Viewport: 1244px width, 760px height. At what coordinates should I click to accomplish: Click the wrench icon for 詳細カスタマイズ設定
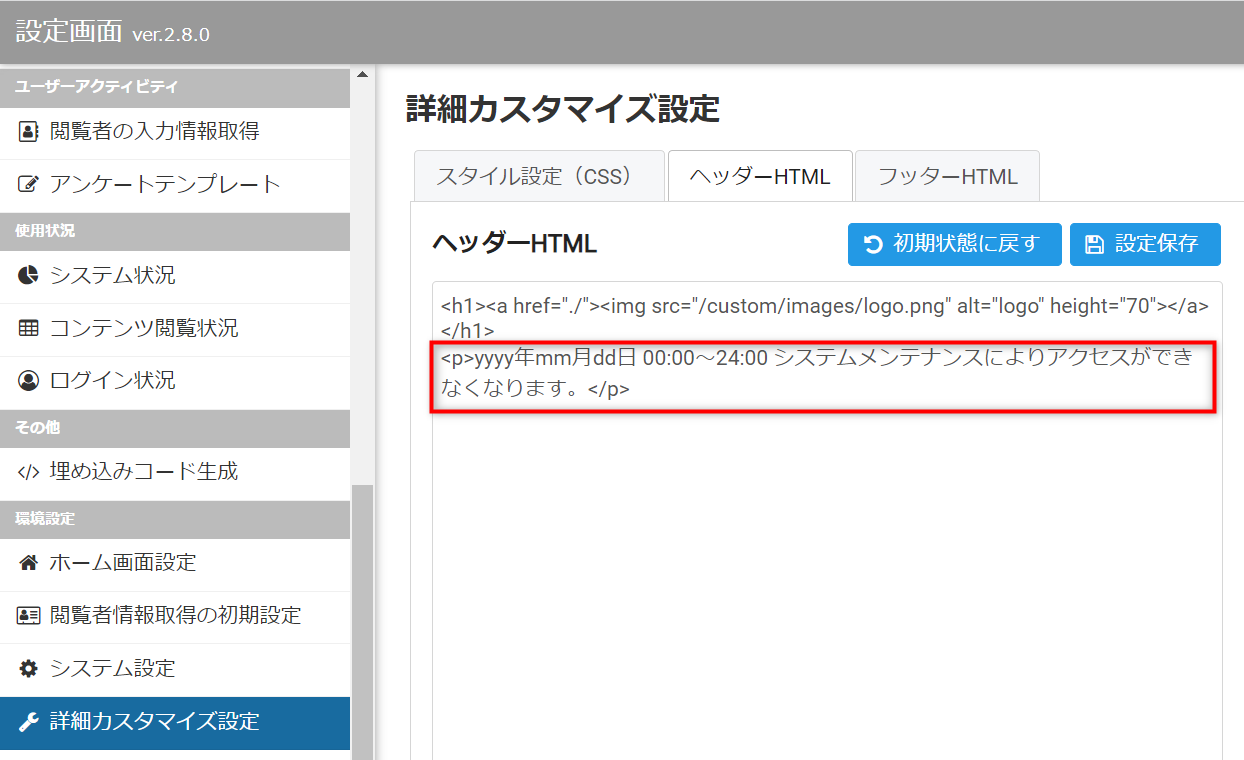[29, 722]
